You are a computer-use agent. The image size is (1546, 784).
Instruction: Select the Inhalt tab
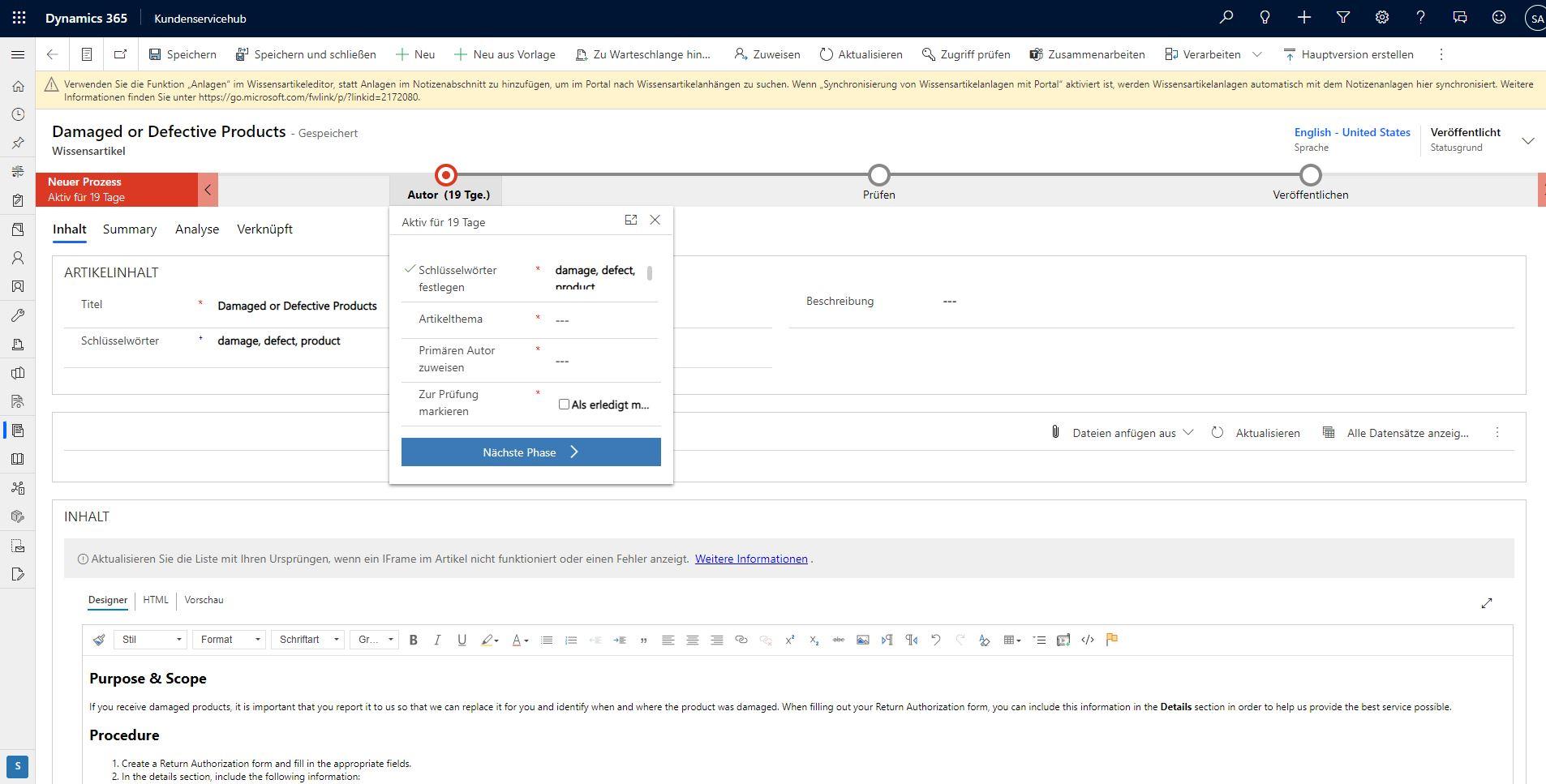pyautogui.click(x=70, y=229)
